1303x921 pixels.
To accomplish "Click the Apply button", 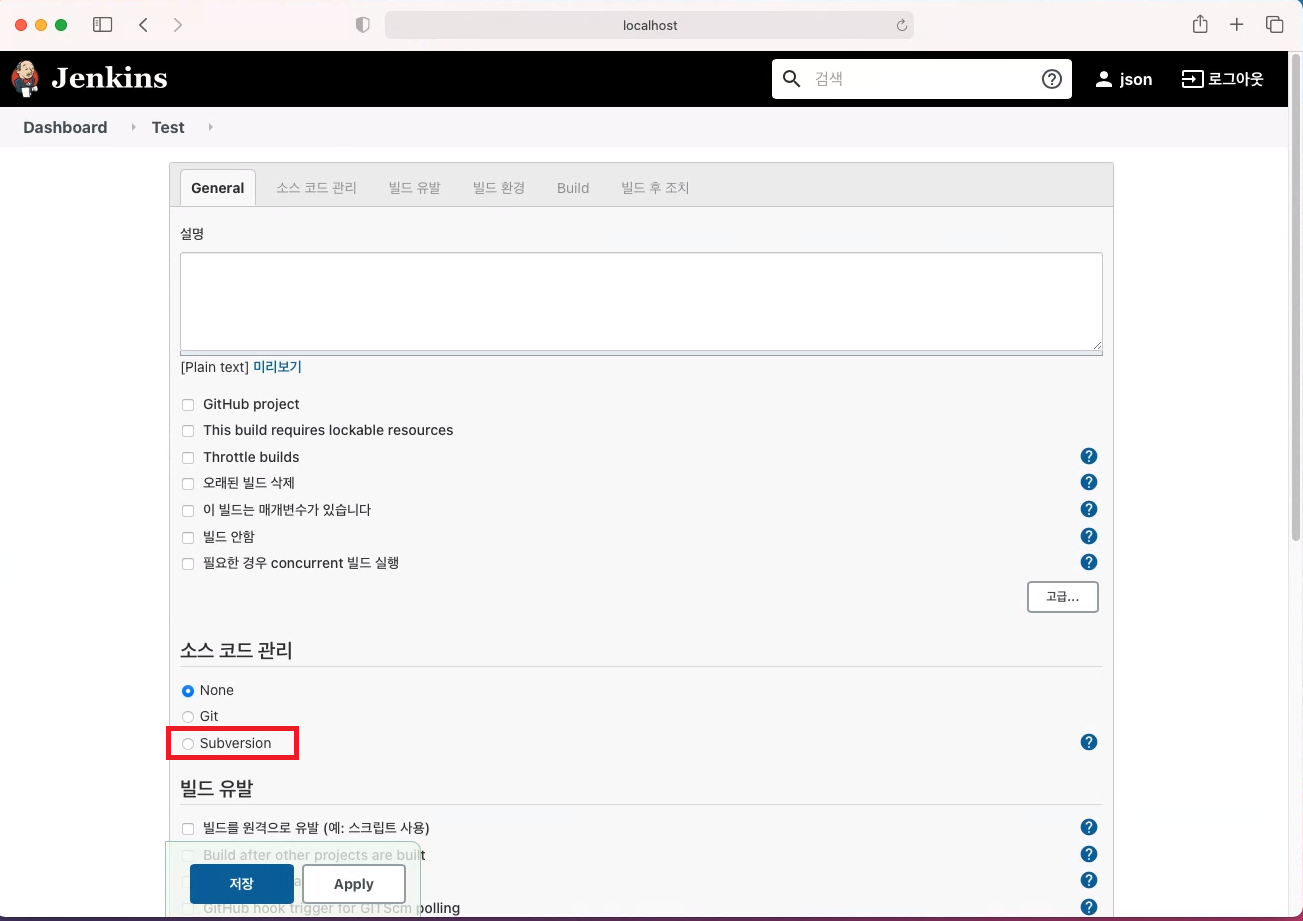I will (354, 884).
